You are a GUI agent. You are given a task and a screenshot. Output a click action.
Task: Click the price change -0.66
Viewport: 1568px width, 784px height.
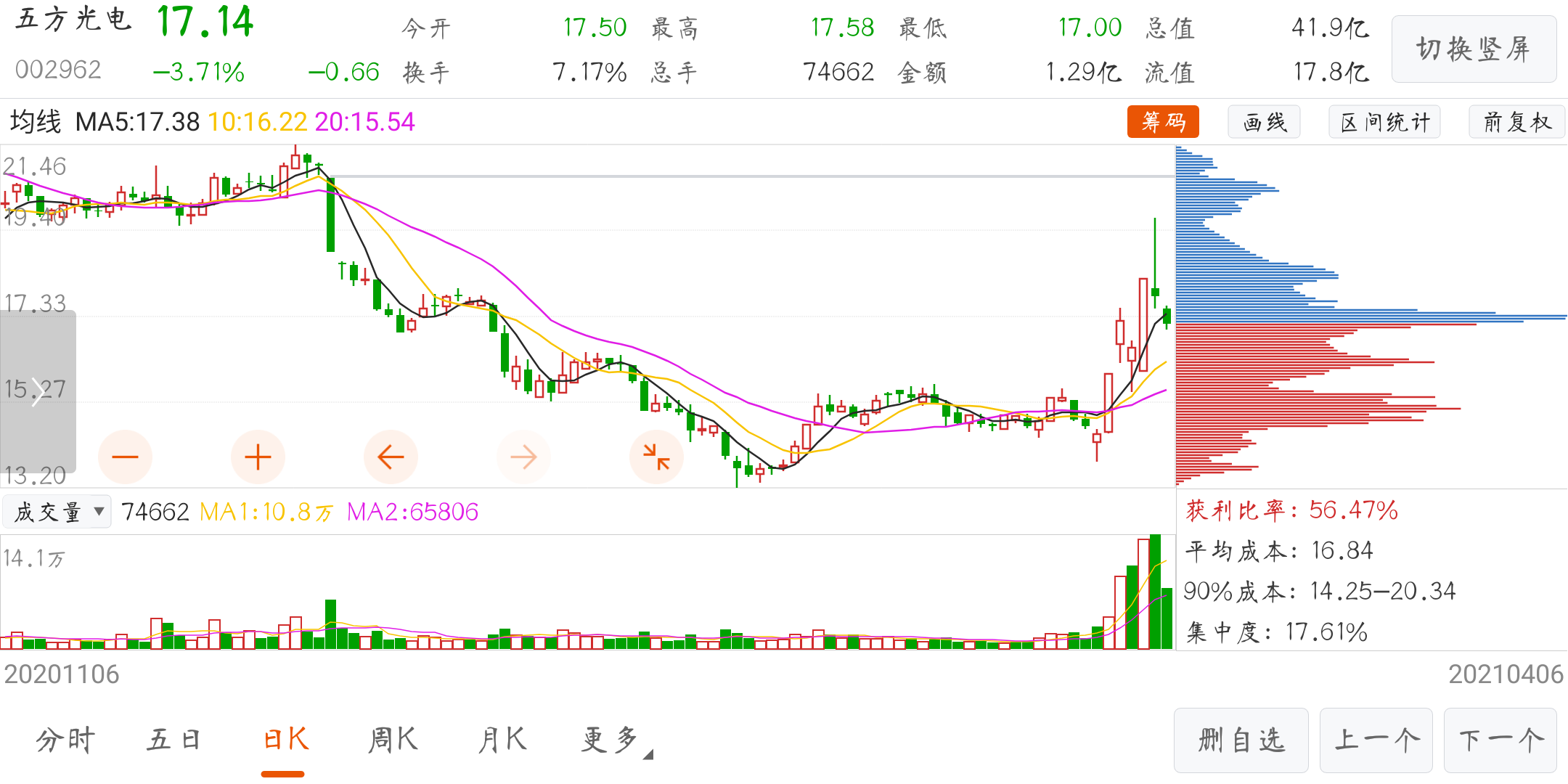(x=344, y=72)
